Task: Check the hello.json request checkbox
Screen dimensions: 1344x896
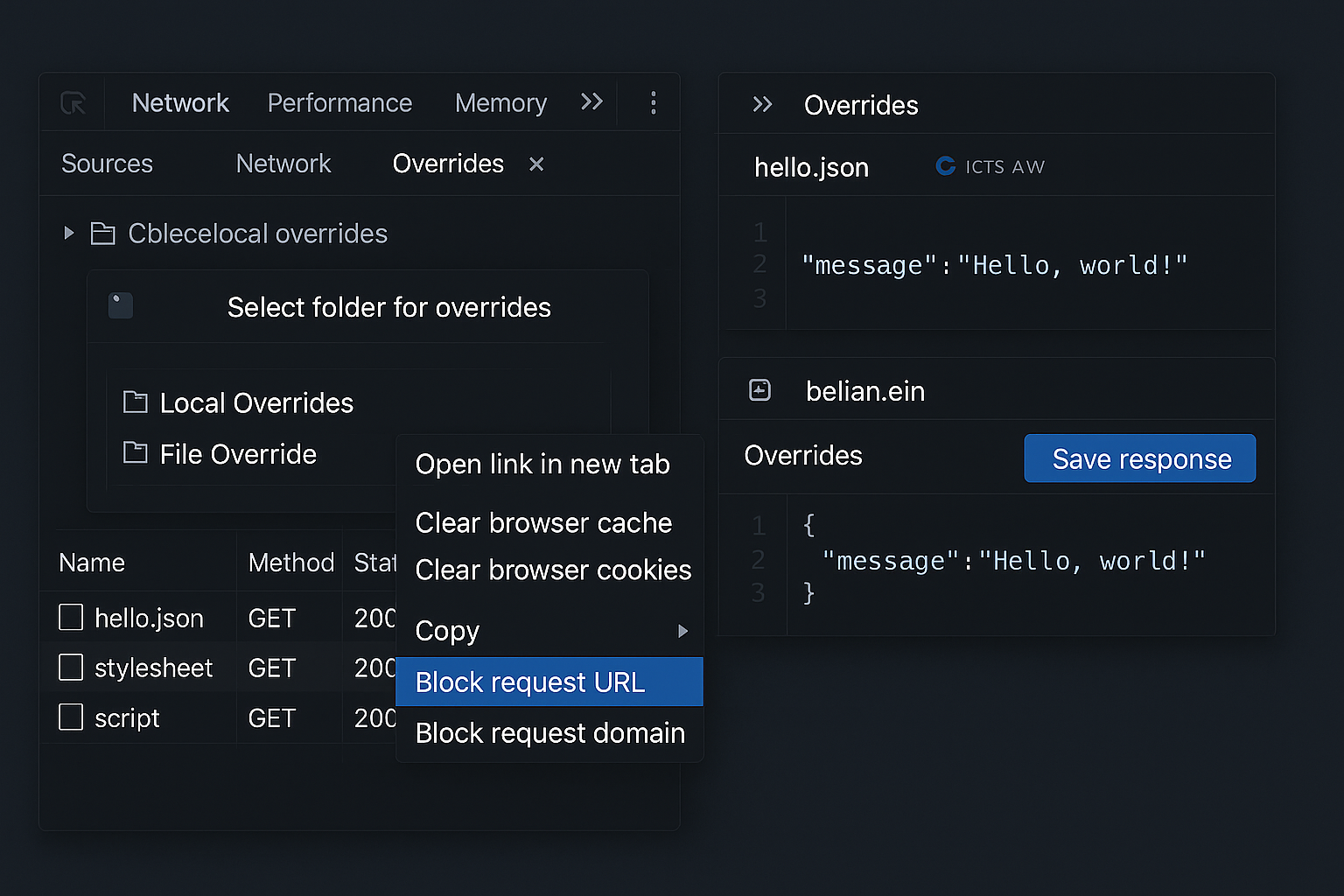Action: pos(70,617)
